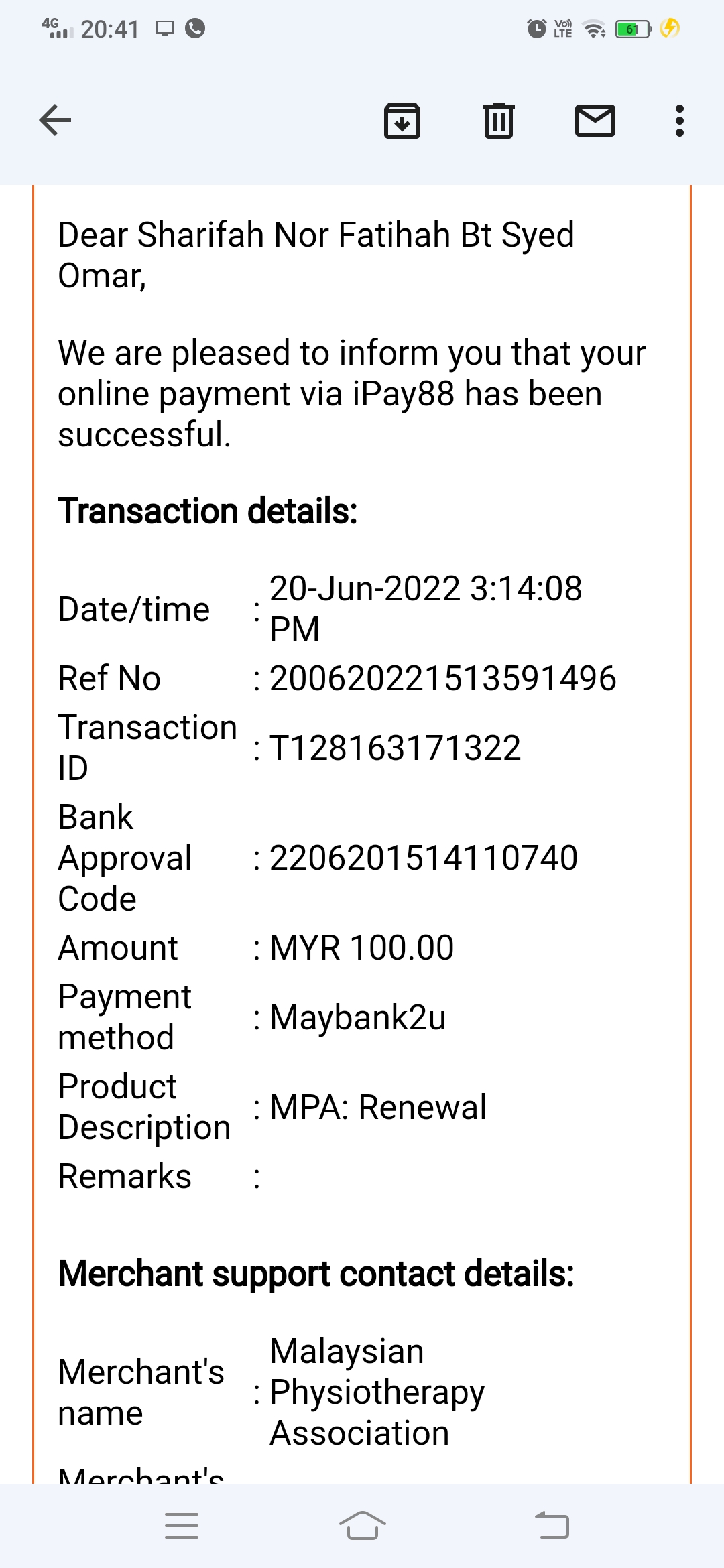The width and height of the screenshot is (724, 1568).
Task: Tap the Android home navigation button
Action: pyautogui.click(x=362, y=1526)
